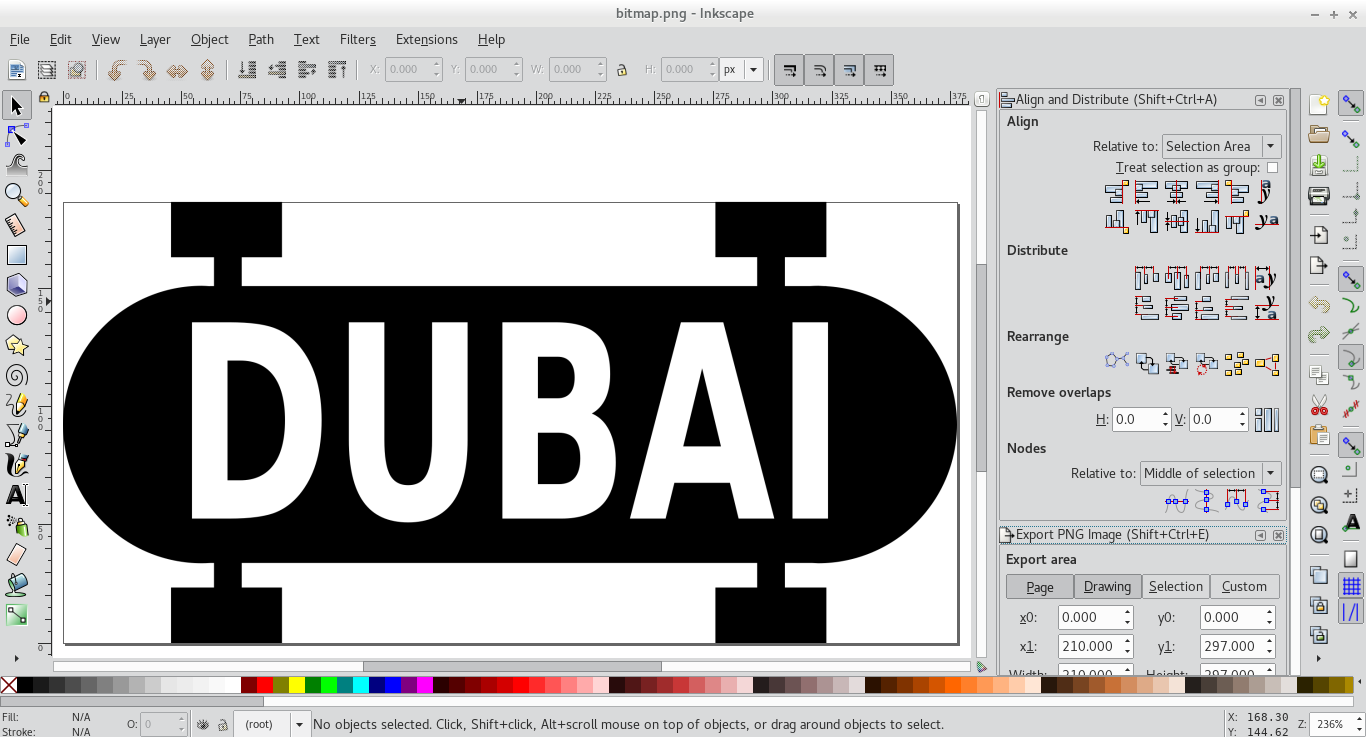This screenshot has width=1366, height=737.
Task: Click Undo arrow in command bar
Action: coord(1319,305)
